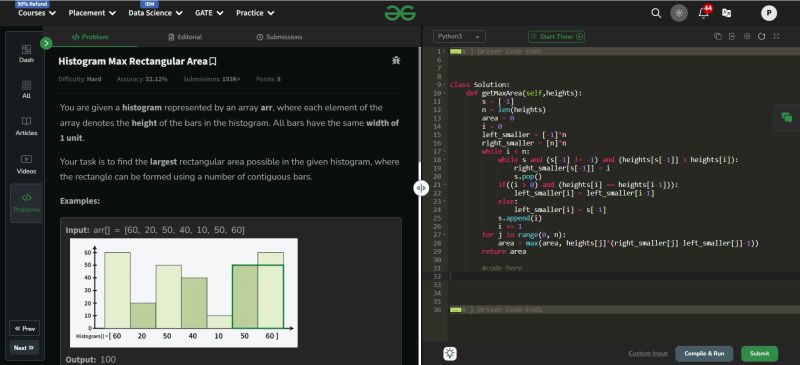This screenshot has height=365, width=800.
Task: Open the Python3 language dropdown
Action: pyautogui.click(x=459, y=37)
